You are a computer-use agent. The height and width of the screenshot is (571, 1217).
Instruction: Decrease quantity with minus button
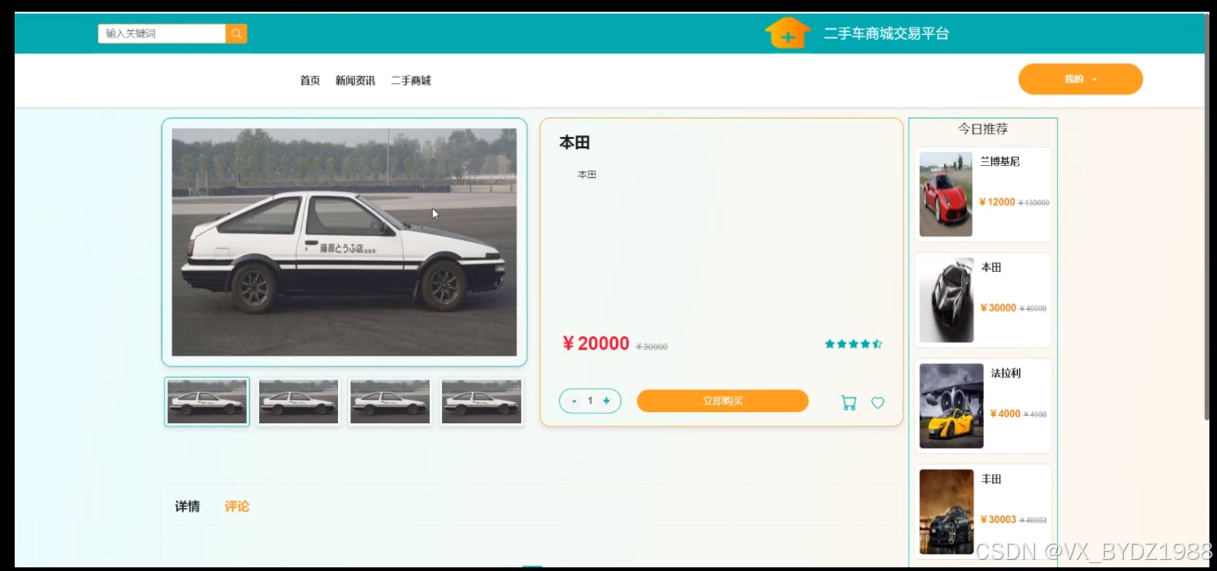[x=574, y=401]
